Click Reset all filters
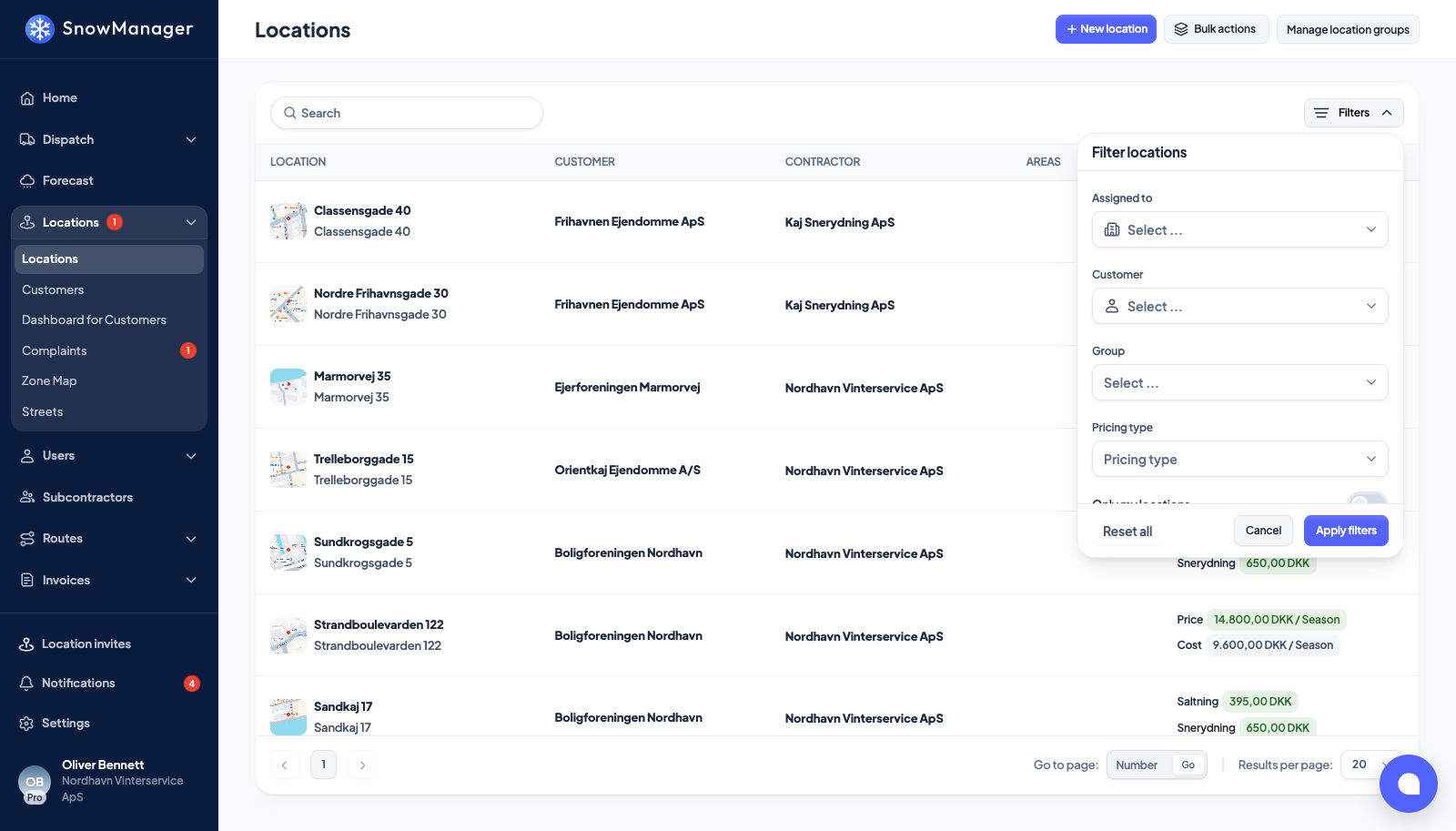1456x831 pixels. click(x=1127, y=532)
